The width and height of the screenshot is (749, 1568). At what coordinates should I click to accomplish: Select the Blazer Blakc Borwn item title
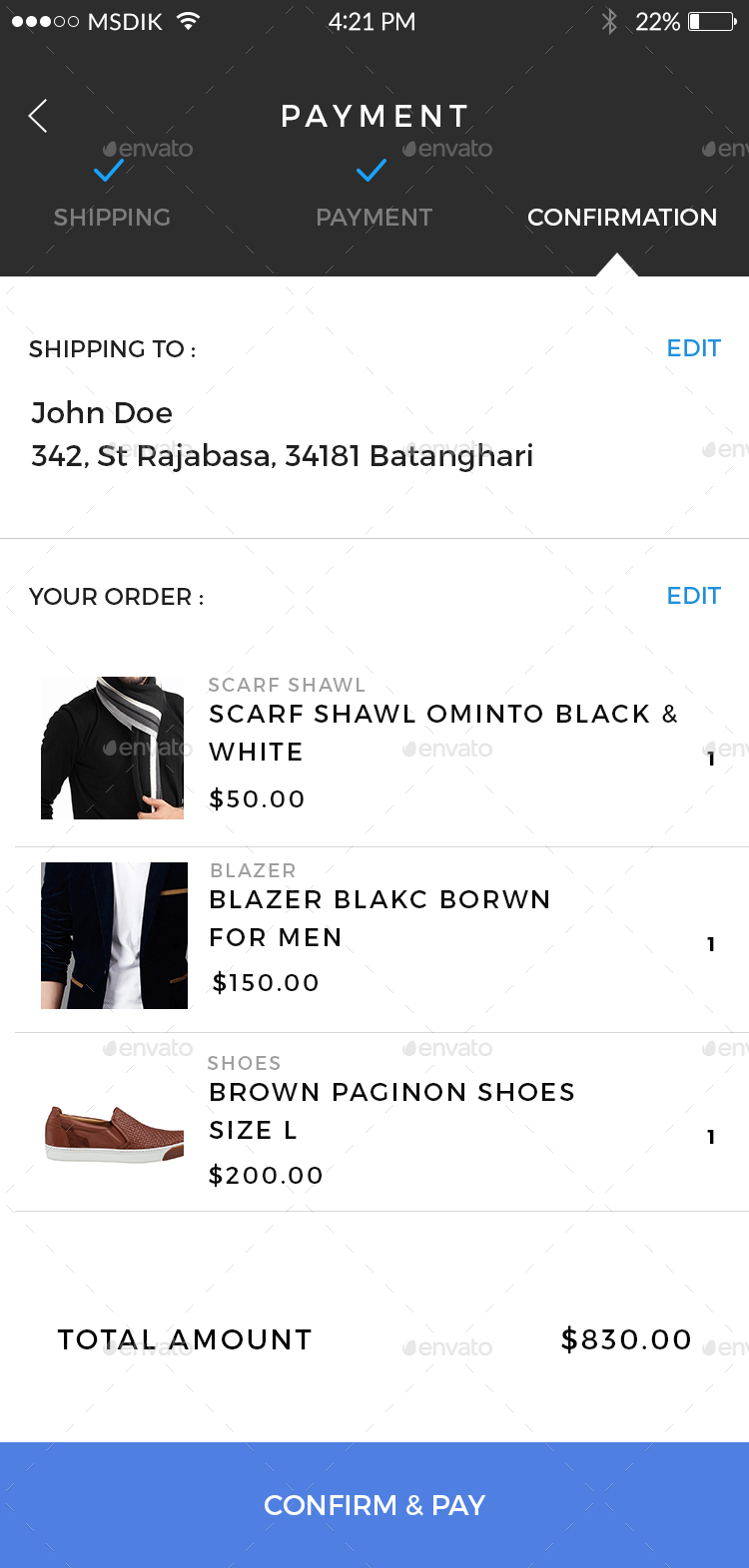coord(379,917)
